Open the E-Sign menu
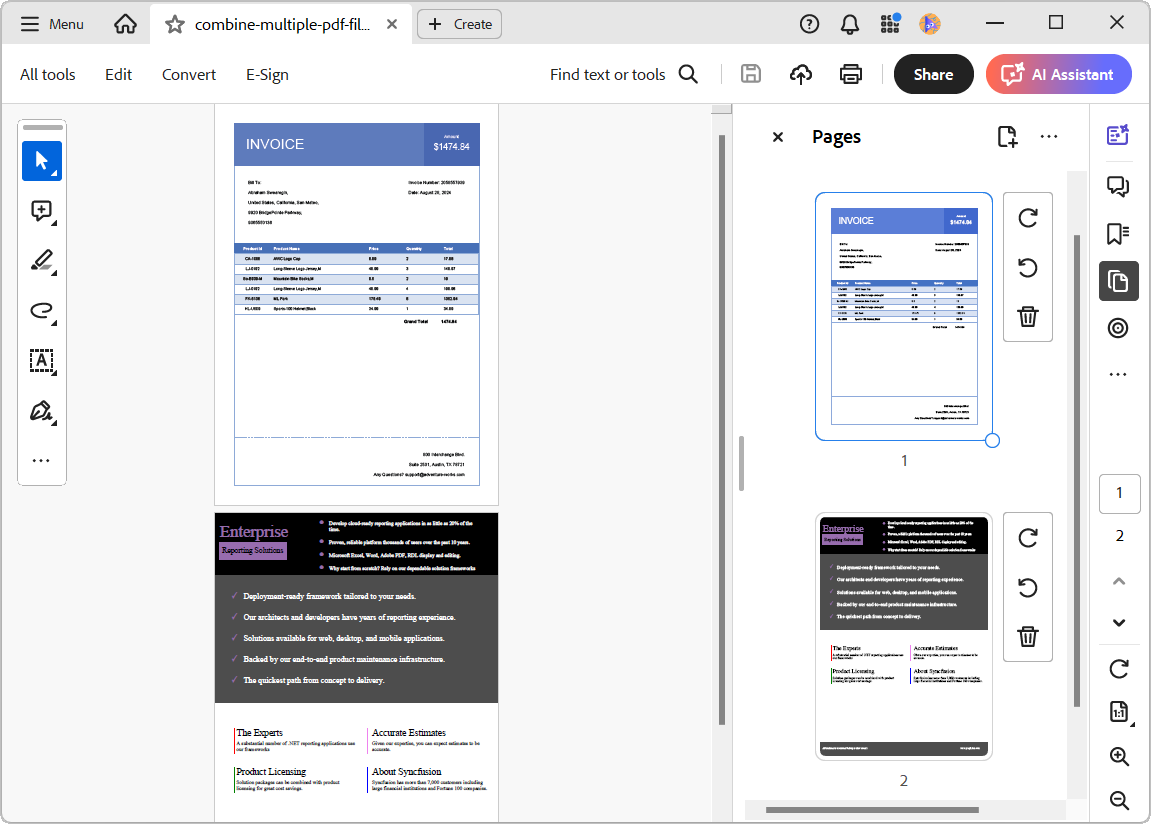This screenshot has height=824, width=1151. pos(267,75)
